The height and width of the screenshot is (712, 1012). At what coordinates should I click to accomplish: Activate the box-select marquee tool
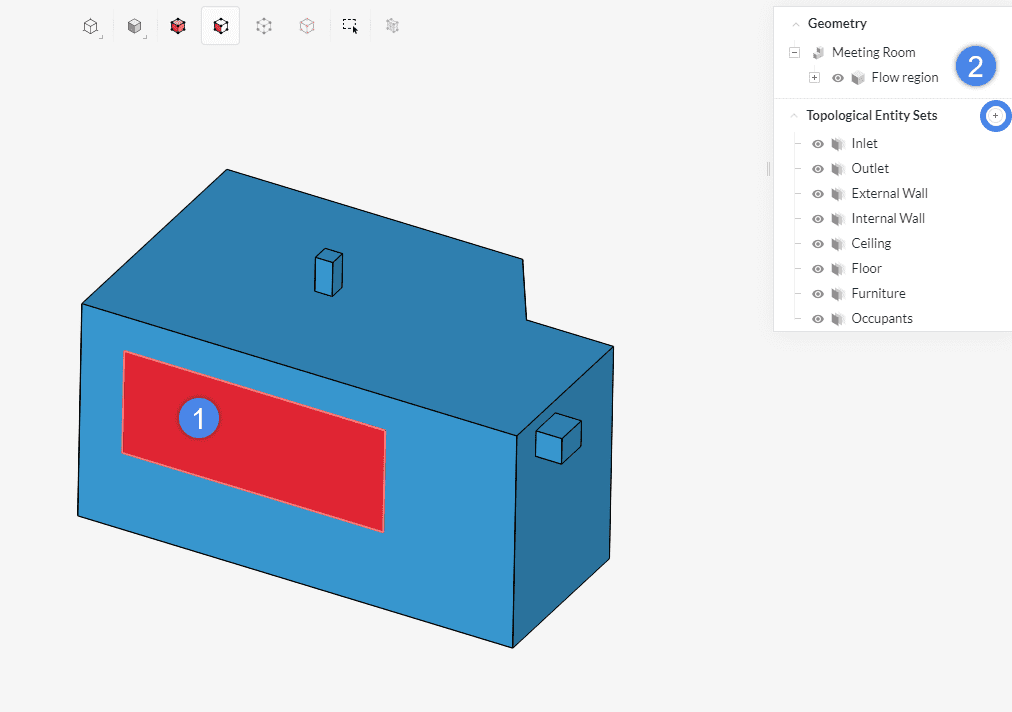coord(348,26)
